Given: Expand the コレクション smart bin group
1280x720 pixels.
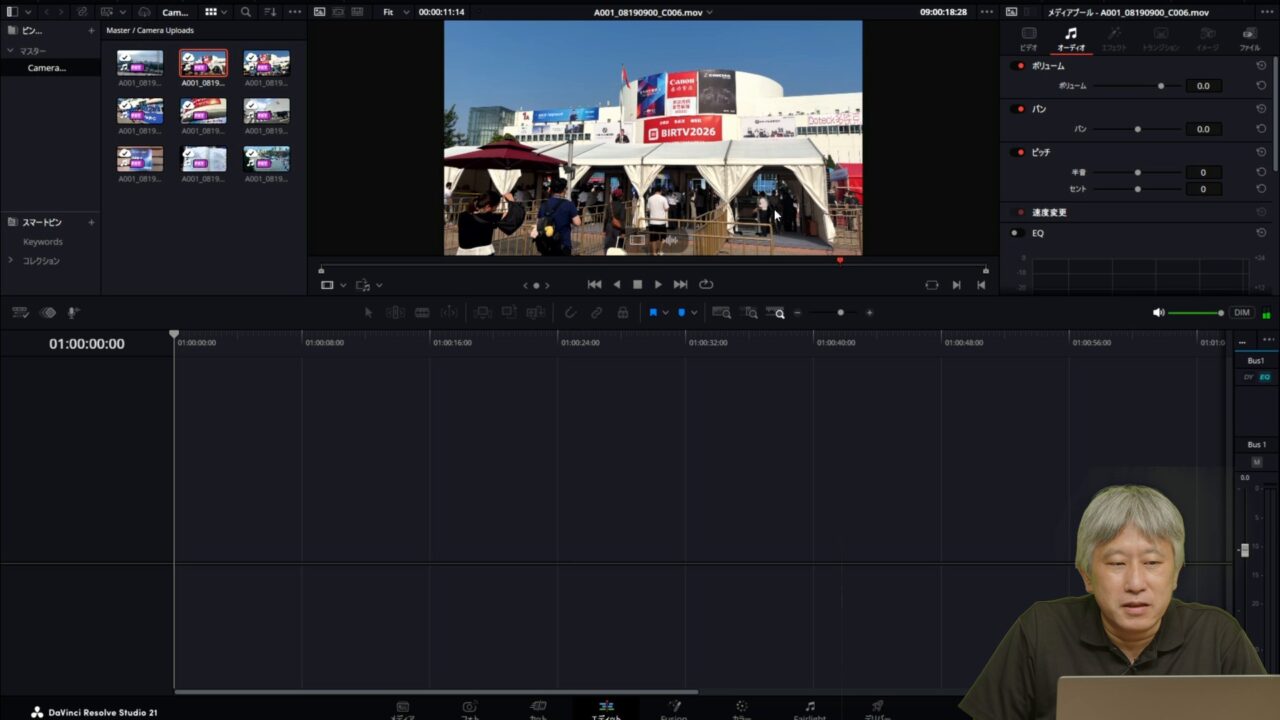Looking at the screenshot, I should (11, 261).
